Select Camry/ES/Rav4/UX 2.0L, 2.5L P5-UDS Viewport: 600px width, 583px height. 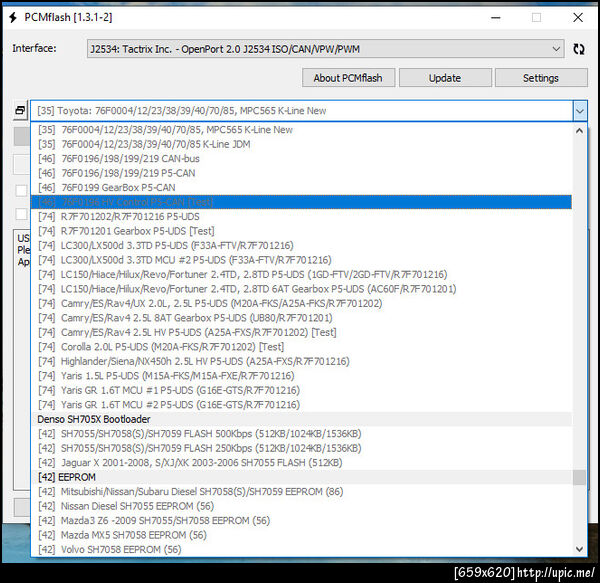(x=301, y=303)
